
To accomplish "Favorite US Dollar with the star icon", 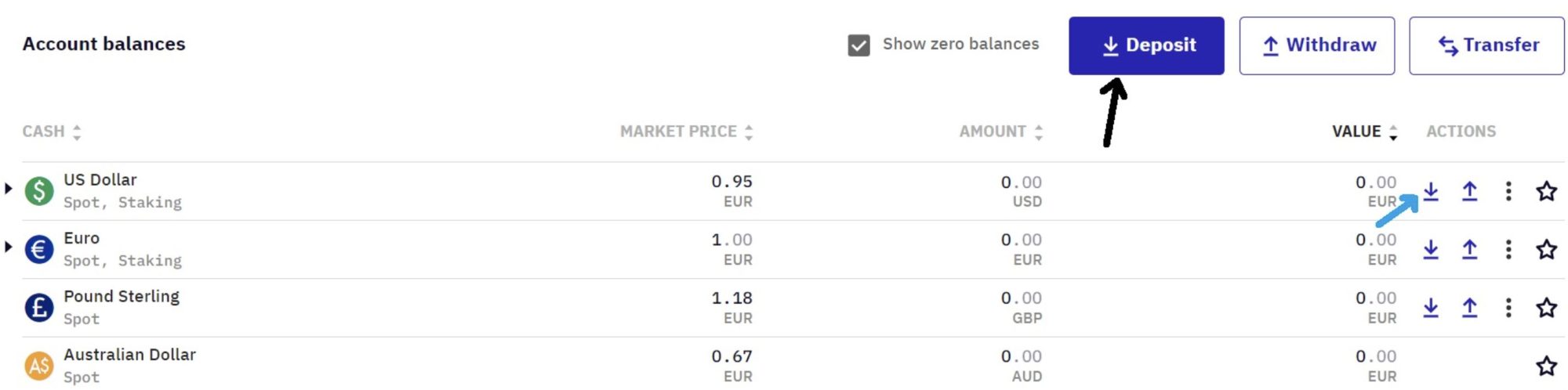I will (1546, 191).
